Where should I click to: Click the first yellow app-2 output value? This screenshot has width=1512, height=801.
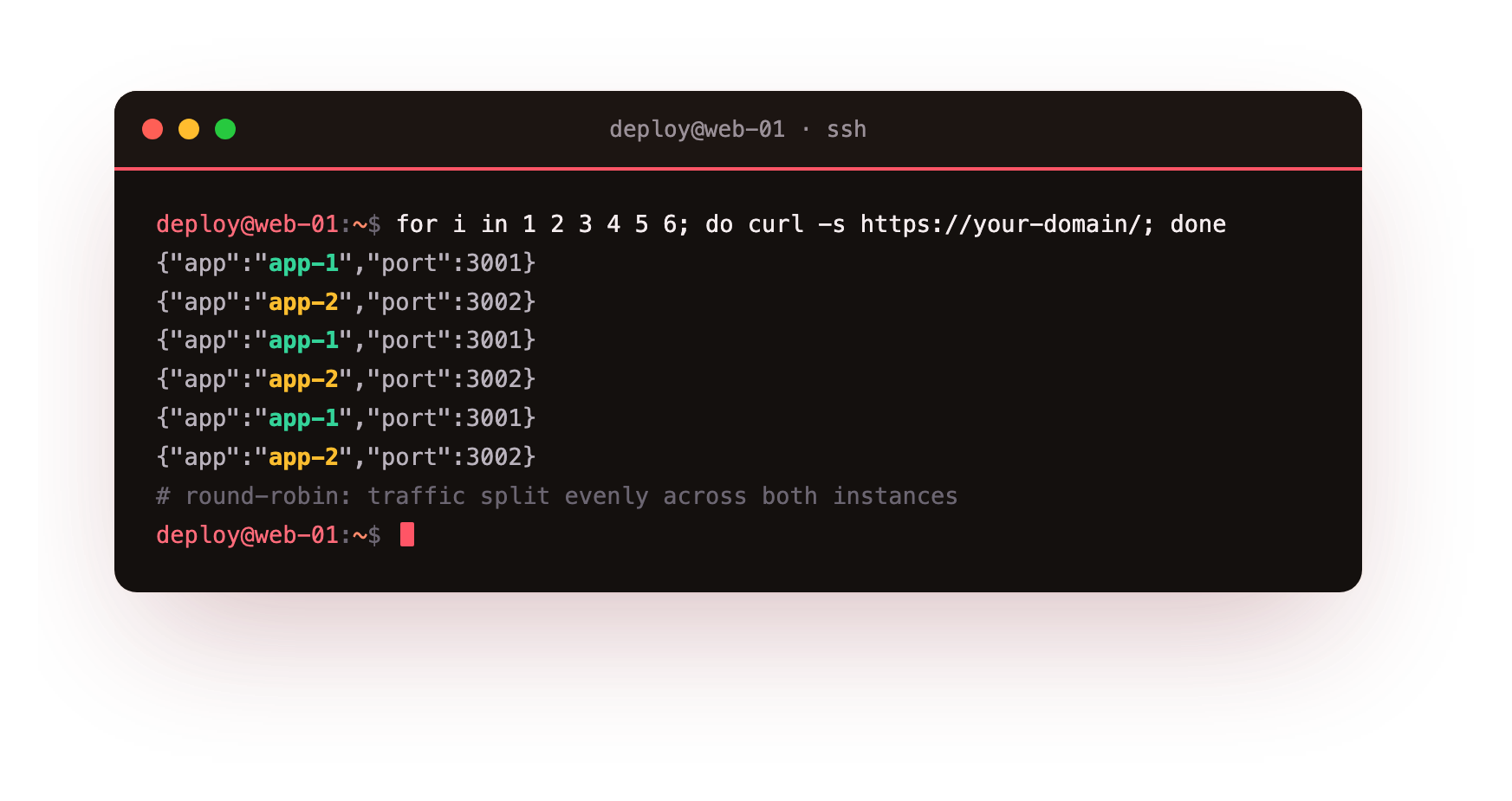(303, 302)
